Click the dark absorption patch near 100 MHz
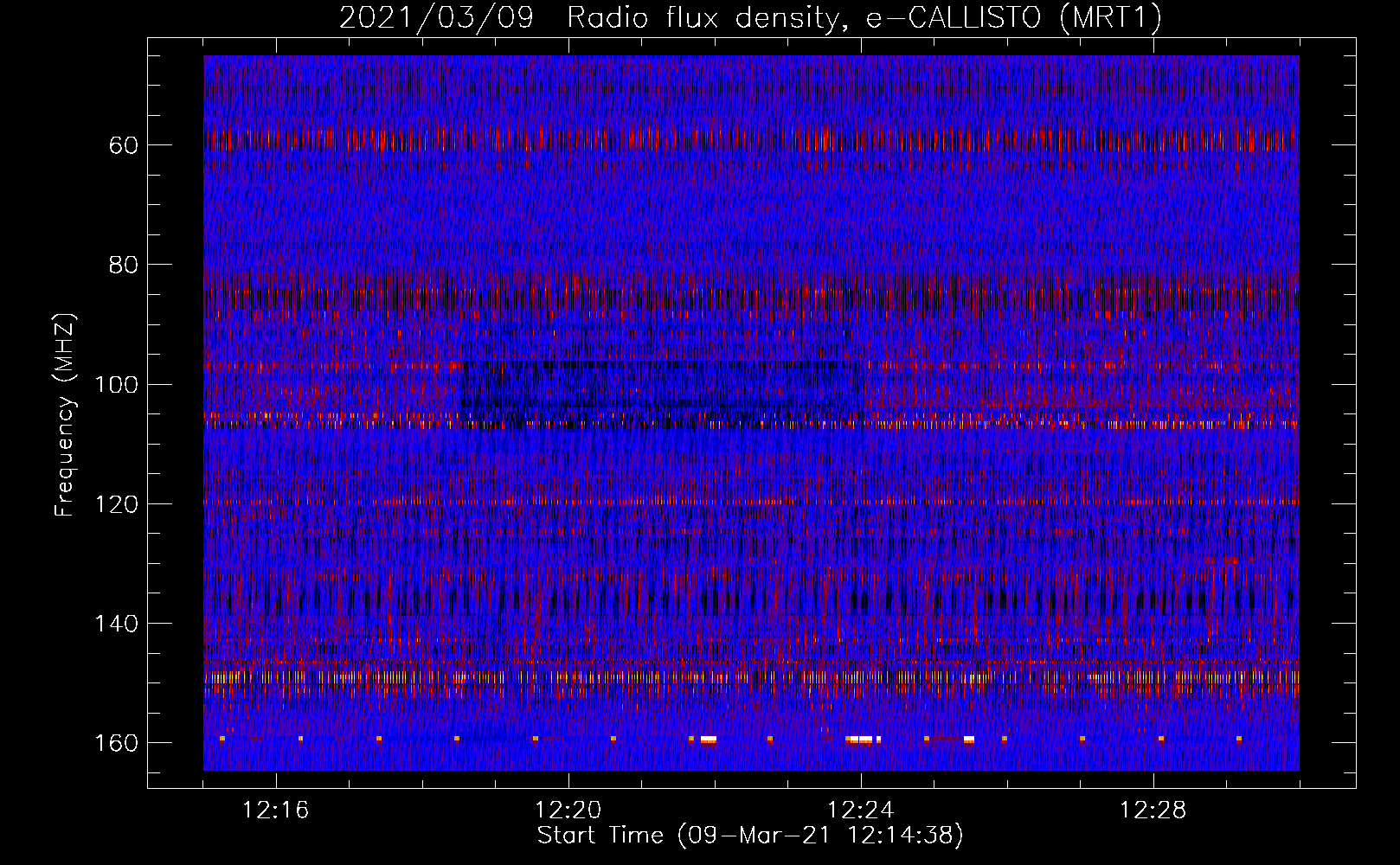The image size is (1400, 865). pyautogui.click(x=662, y=394)
